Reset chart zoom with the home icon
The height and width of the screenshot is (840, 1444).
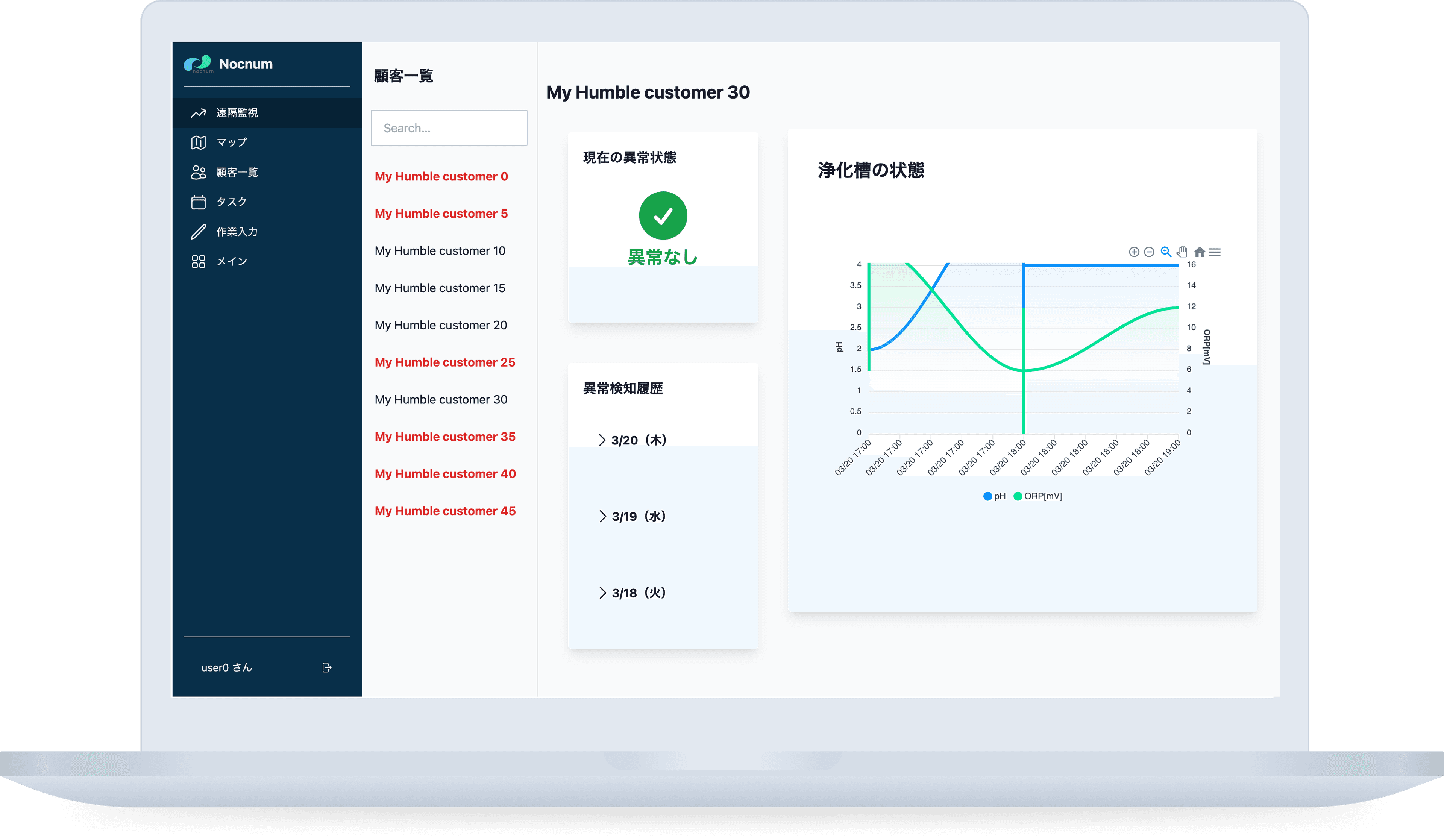click(x=1199, y=252)
